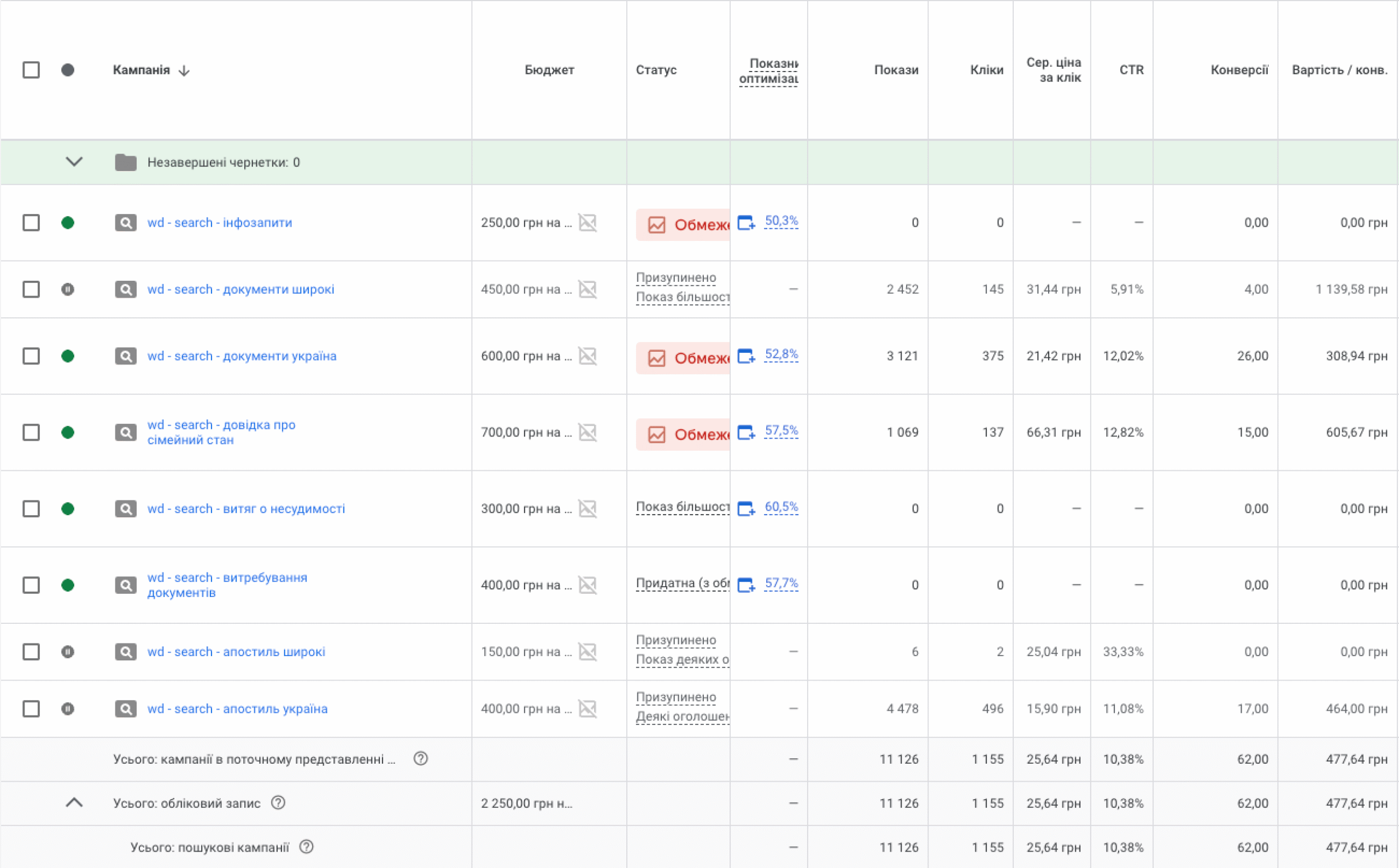Click the Покази column header
The image size is (1399, 868).
coord(896,70)
